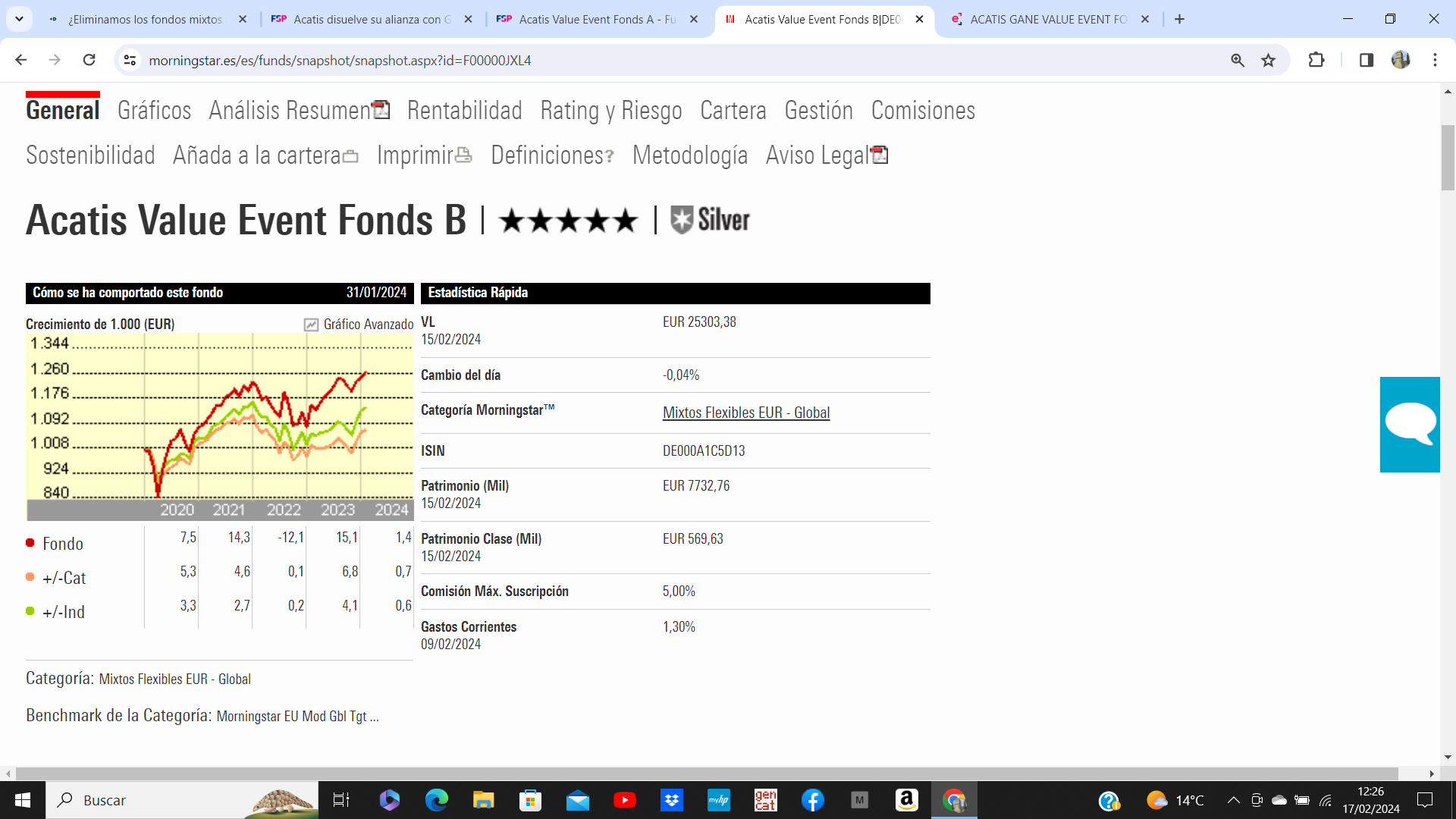Select 'Añada a la cartera' link
This screenshot has width=1456, height=819.
[265, 155]
